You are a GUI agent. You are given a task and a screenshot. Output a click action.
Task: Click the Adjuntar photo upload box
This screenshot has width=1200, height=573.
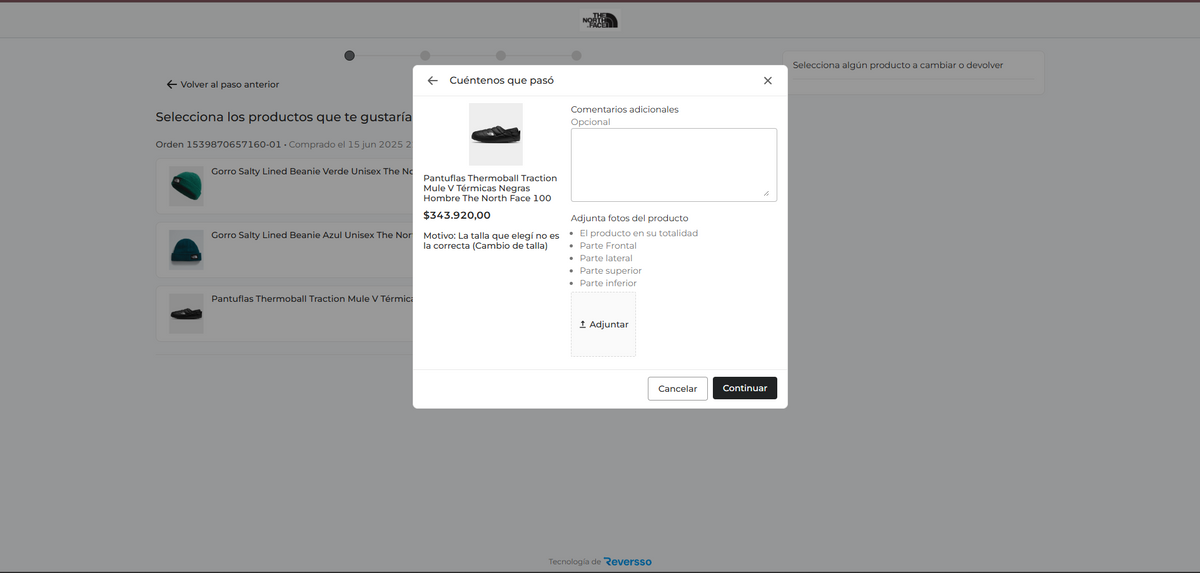(x=603, y=324)
